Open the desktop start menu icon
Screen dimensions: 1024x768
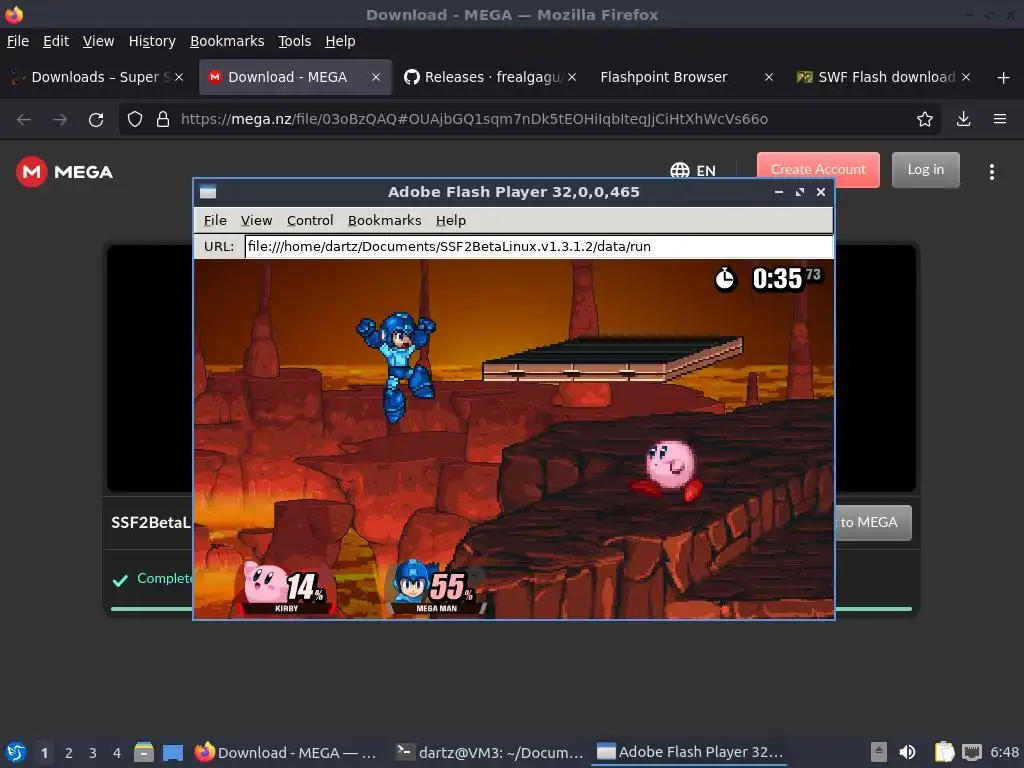pos(16,752)
